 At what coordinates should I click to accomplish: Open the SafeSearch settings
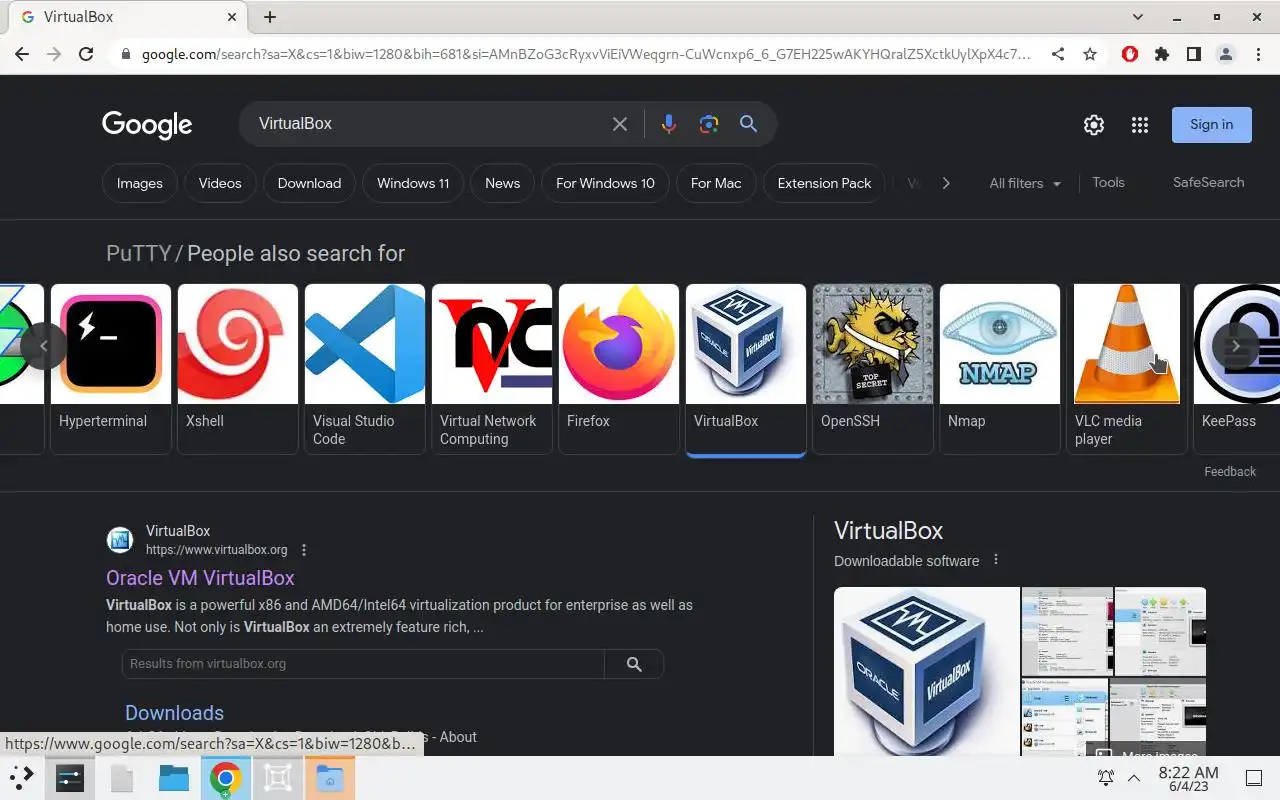[1208, 183]
